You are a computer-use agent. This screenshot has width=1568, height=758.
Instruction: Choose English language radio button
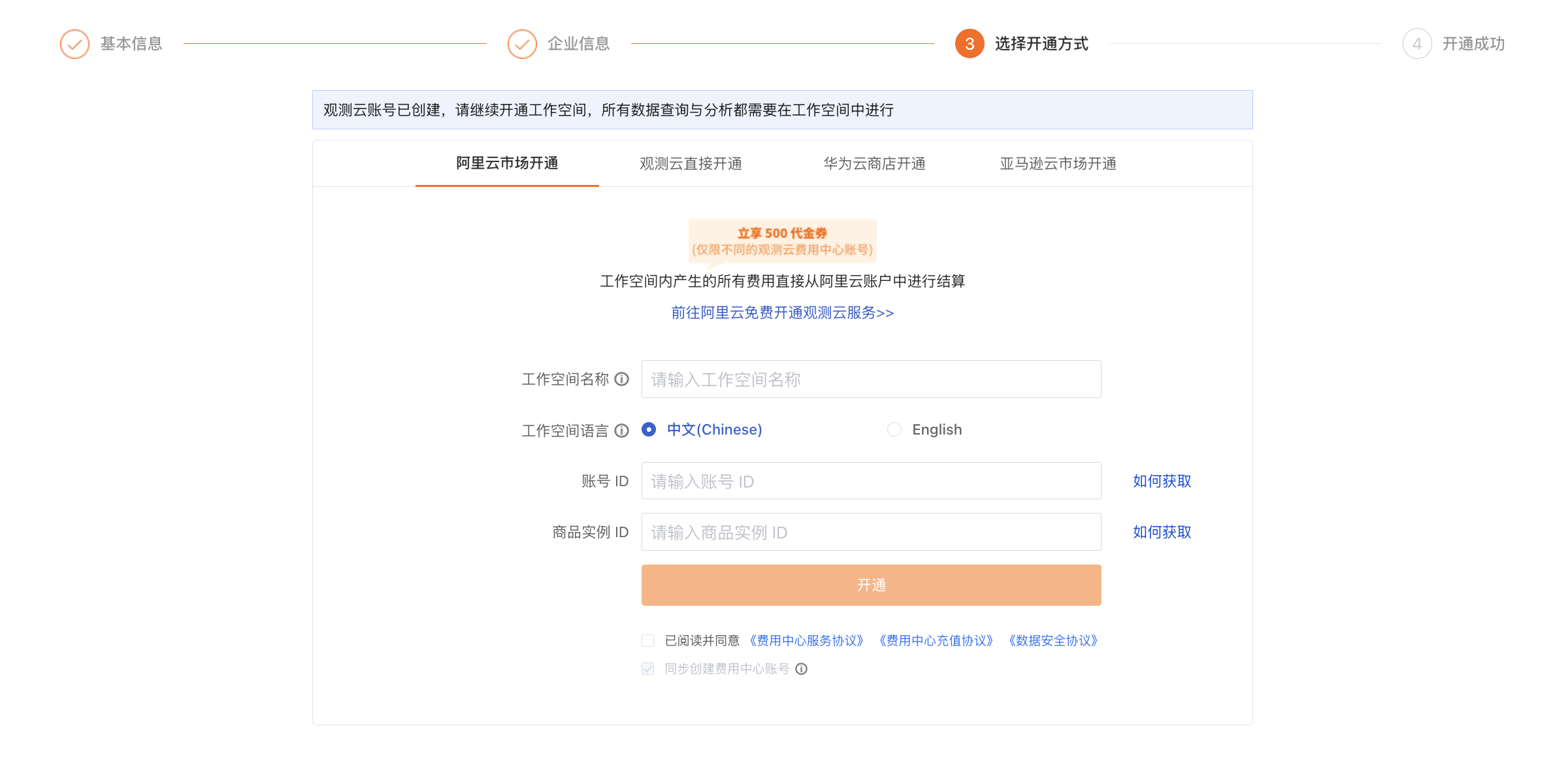[894, 429]
